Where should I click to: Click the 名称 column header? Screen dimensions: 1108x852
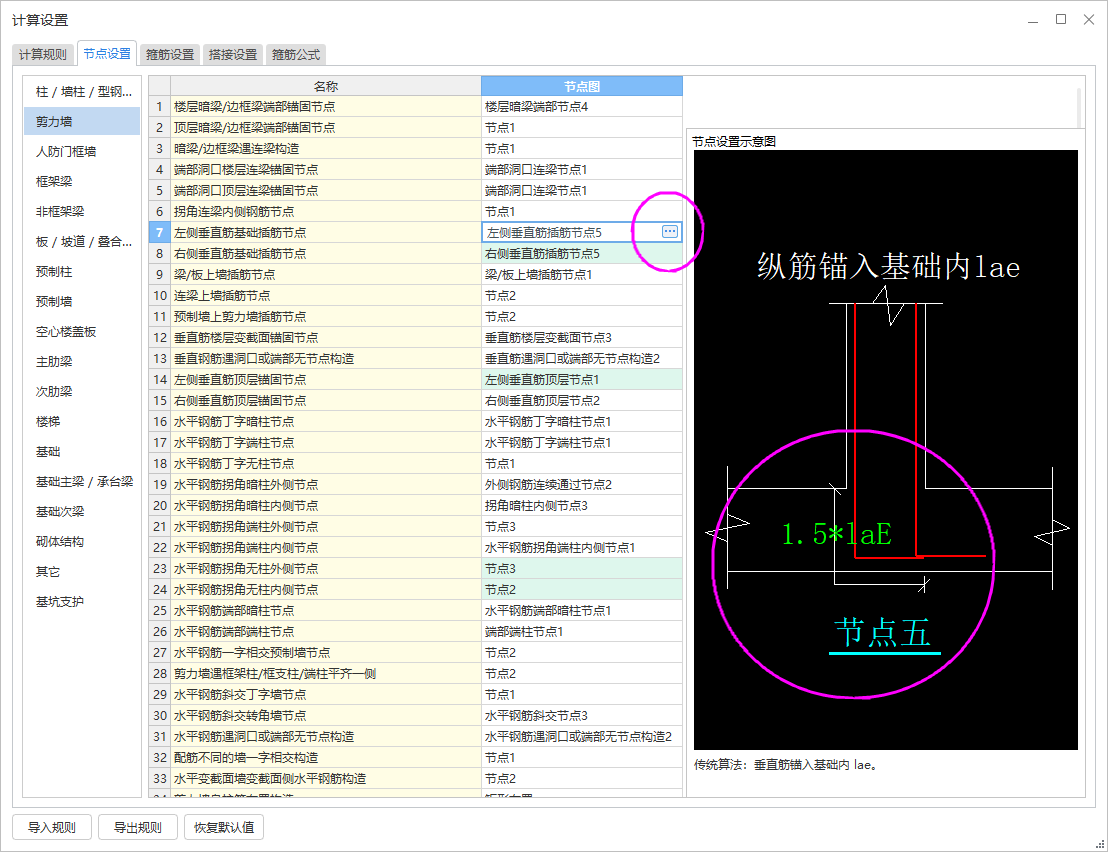pos(326,86)
